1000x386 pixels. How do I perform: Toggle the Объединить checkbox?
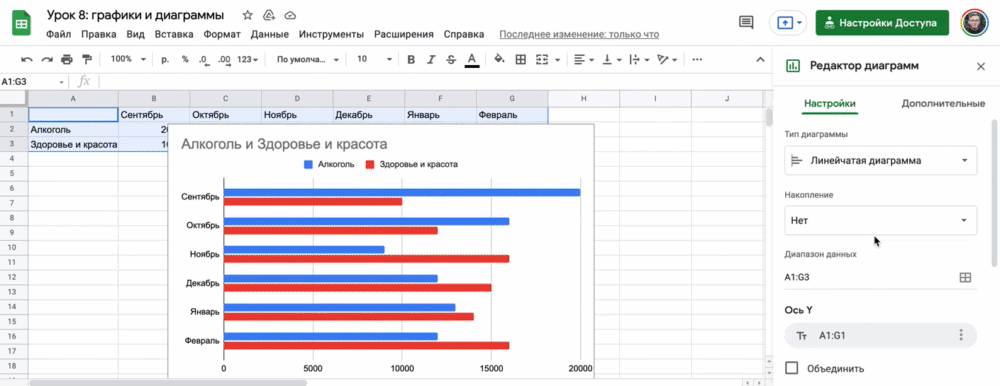(792, 368)
